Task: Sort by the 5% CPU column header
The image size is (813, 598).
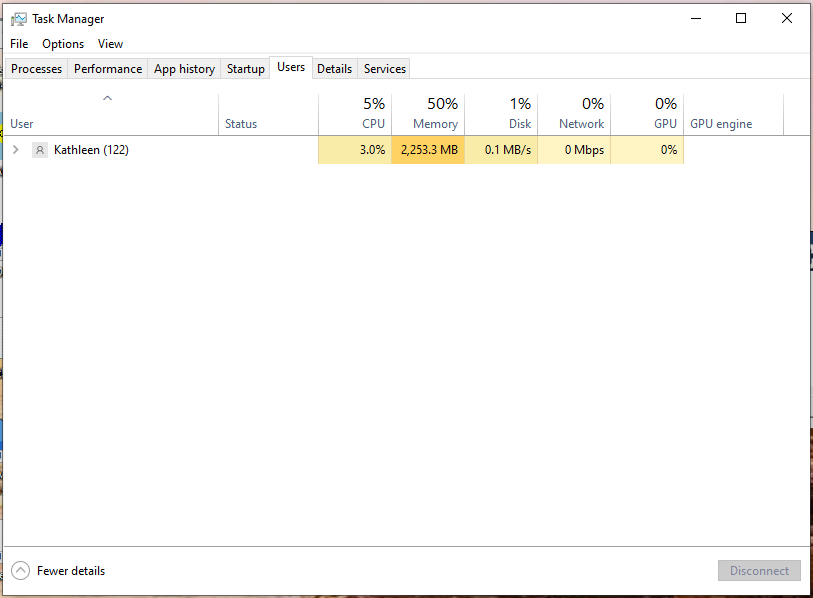Action: pyautogui.click(x=355, y=115)
